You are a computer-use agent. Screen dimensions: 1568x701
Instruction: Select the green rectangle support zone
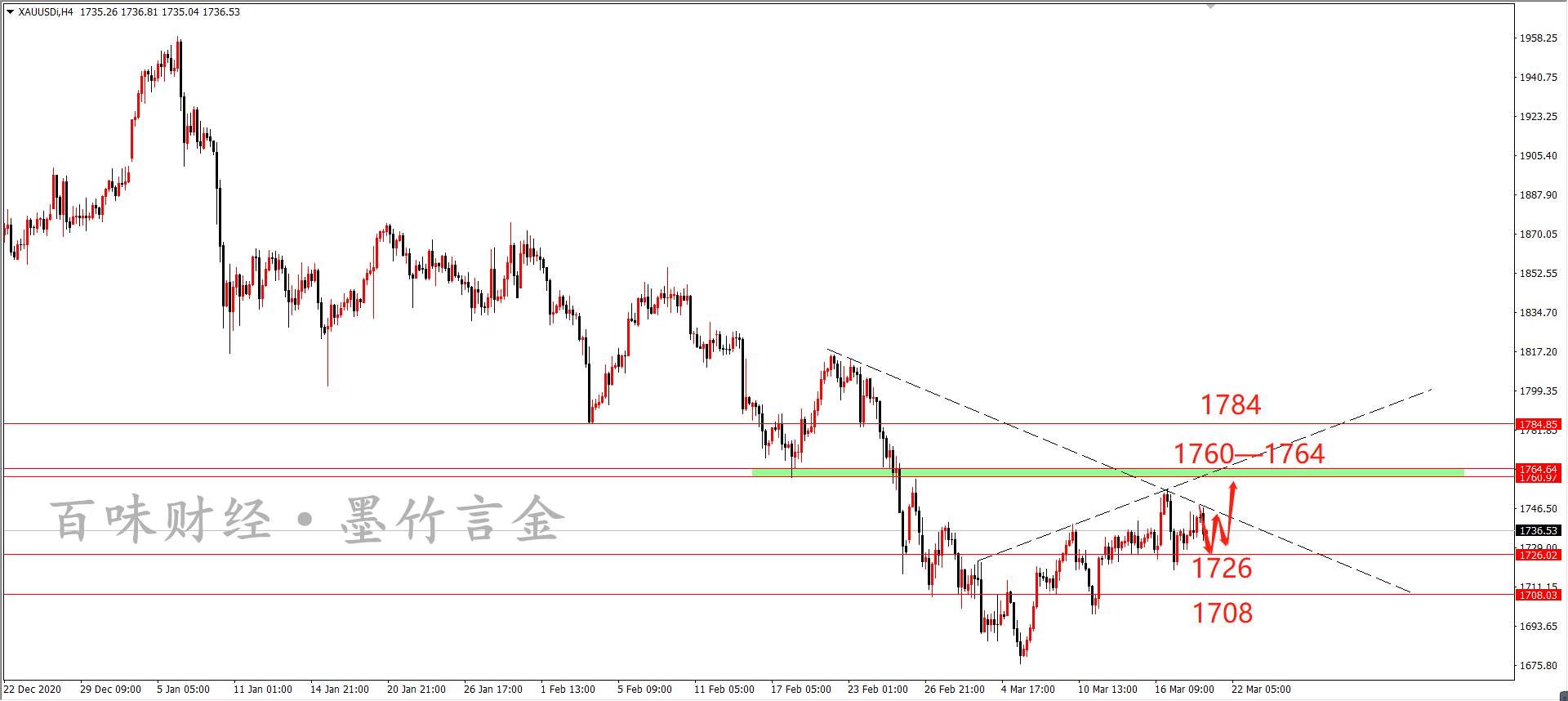pos(1107,472)
